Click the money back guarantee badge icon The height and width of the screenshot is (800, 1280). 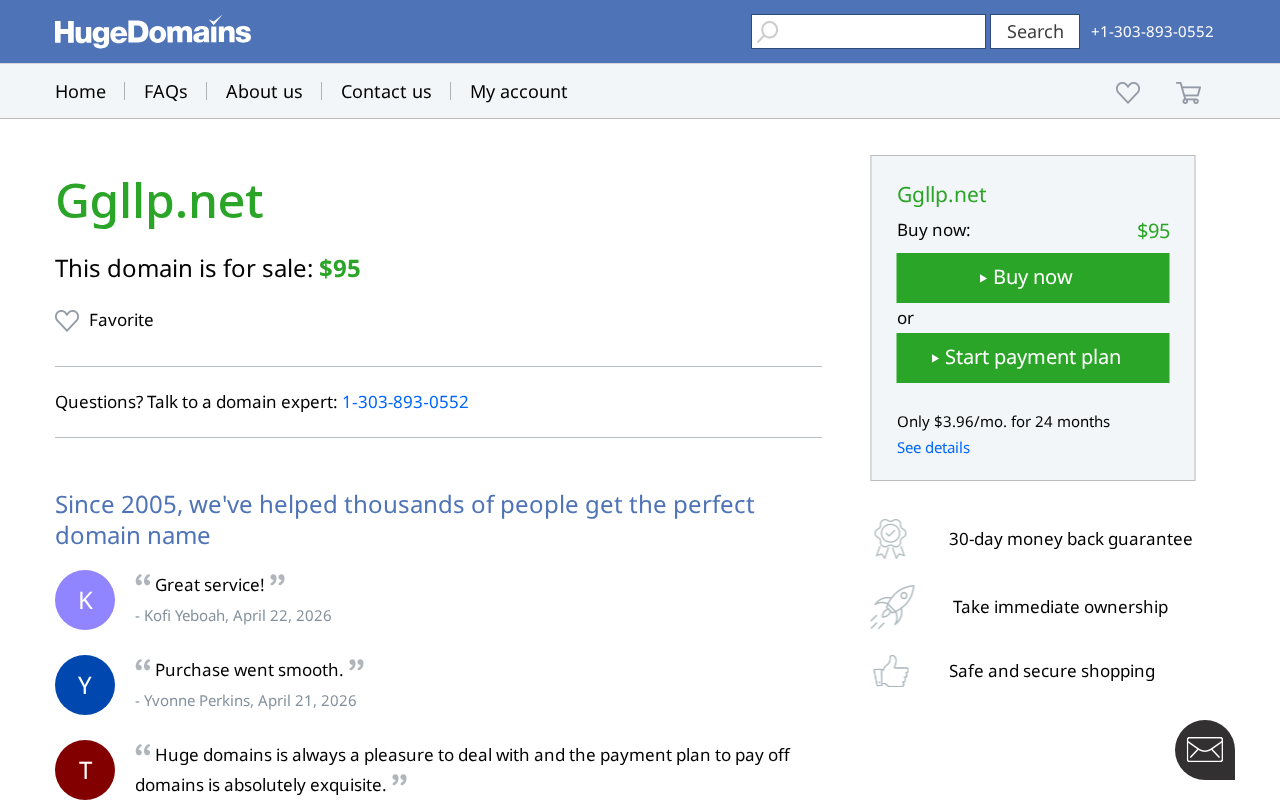pyautogui.click(x=890, y=538)
